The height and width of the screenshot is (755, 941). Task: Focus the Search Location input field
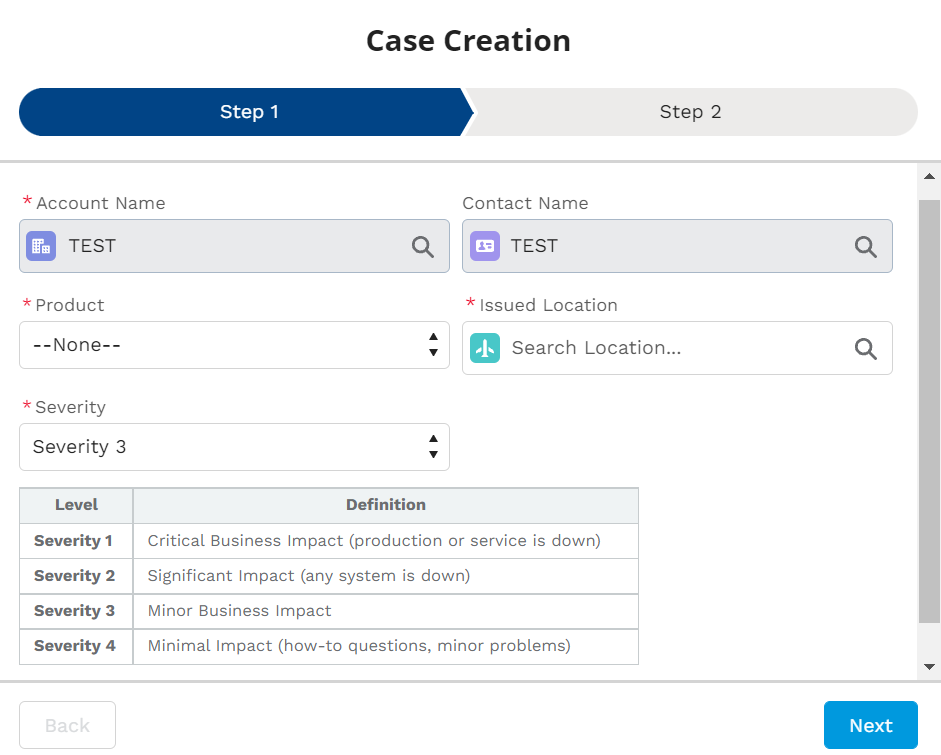(670, 348)
